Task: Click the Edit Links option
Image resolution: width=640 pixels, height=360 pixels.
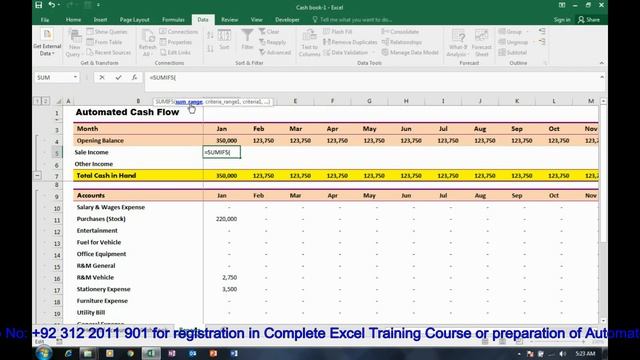Action: click(176, 53)
